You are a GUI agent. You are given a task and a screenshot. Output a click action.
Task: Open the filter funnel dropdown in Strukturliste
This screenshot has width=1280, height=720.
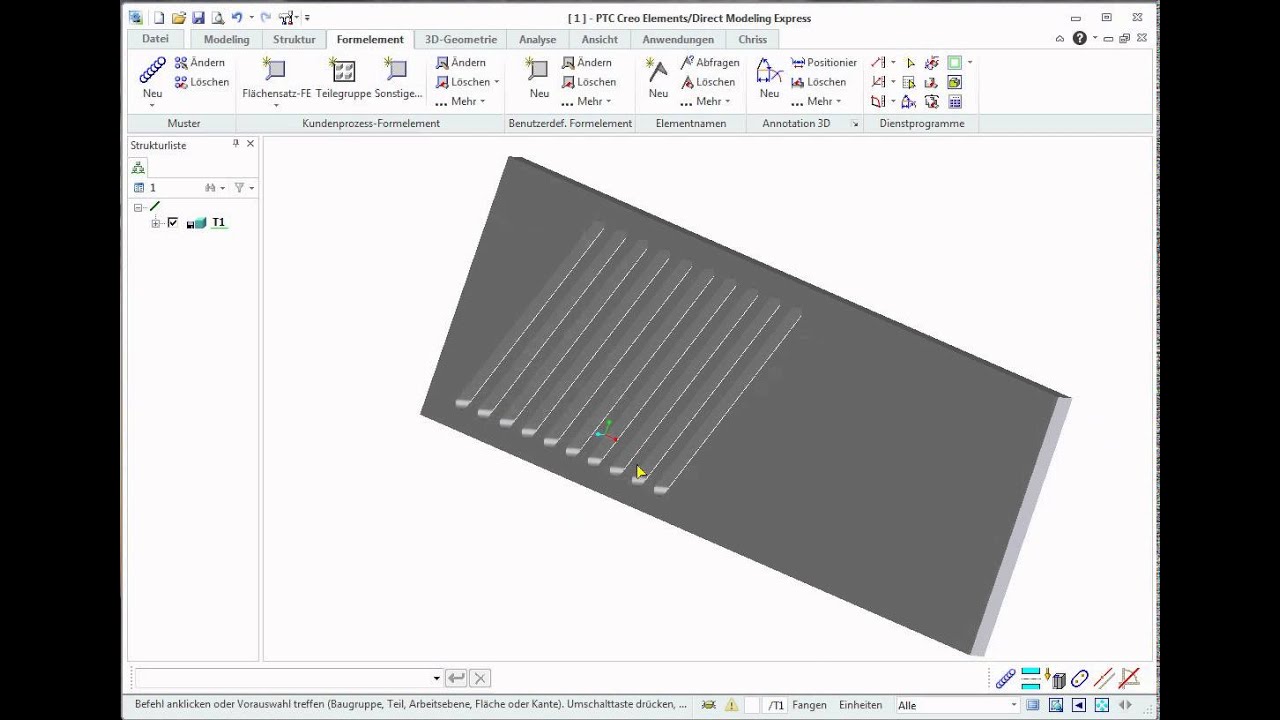pyautogui.click(x=243, y=187)
